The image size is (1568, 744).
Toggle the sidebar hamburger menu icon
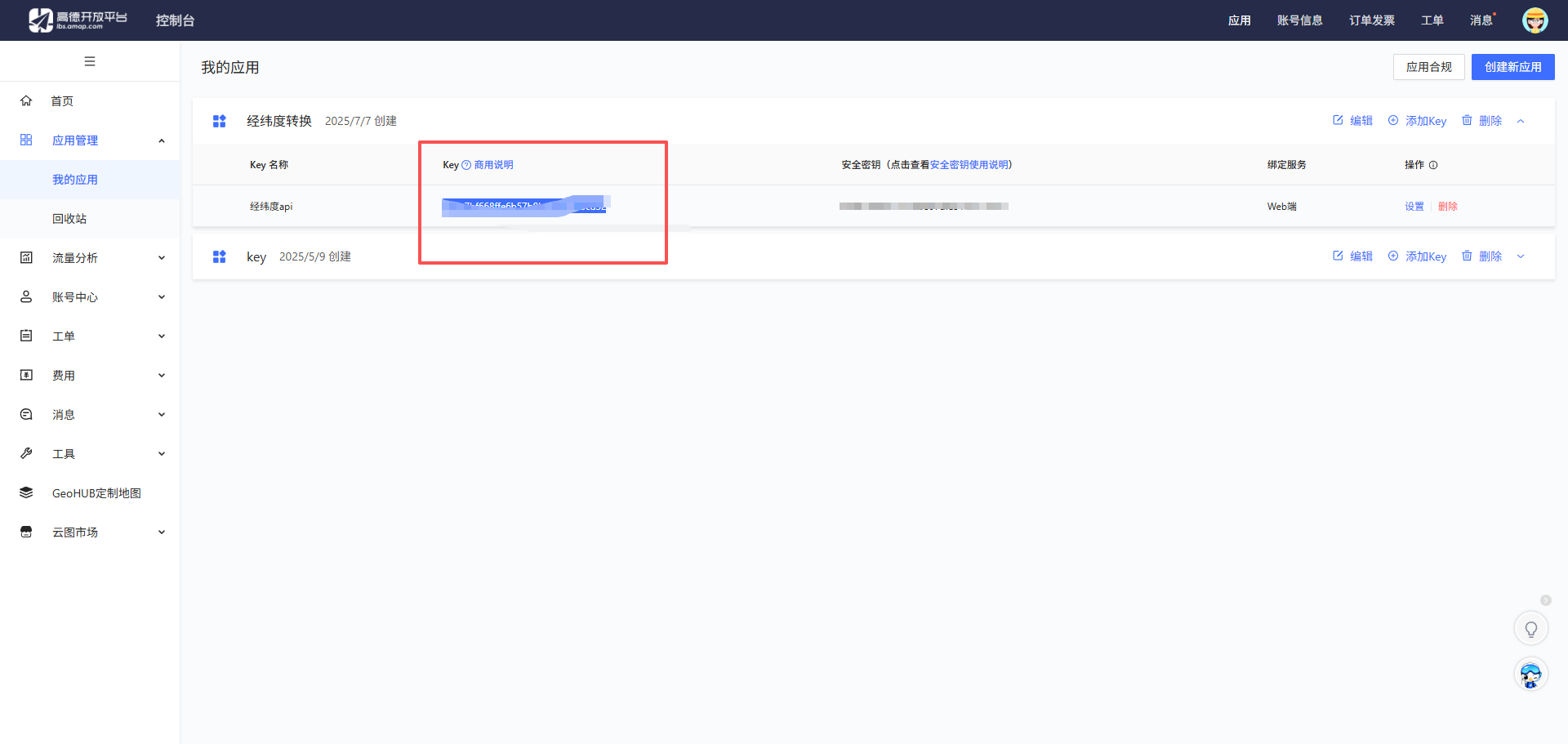(90, 61)
